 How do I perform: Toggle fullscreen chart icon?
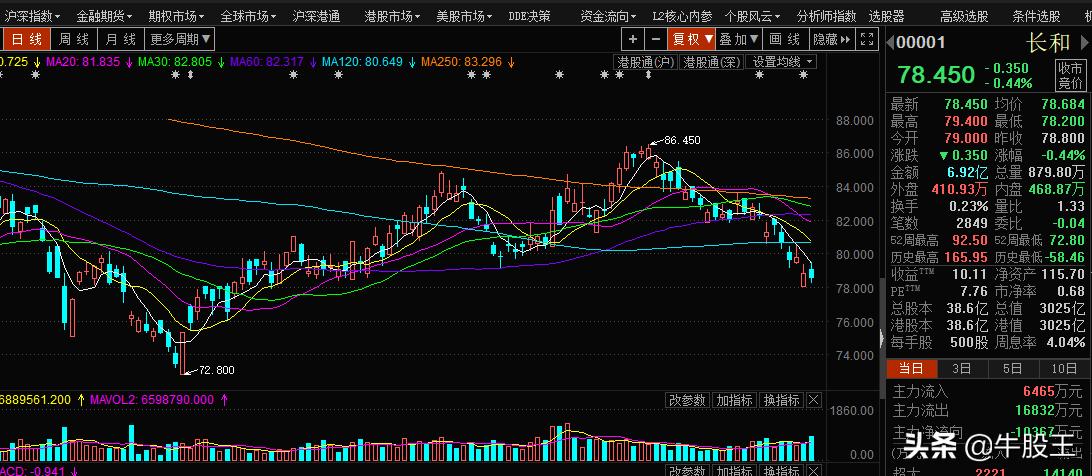867,39
